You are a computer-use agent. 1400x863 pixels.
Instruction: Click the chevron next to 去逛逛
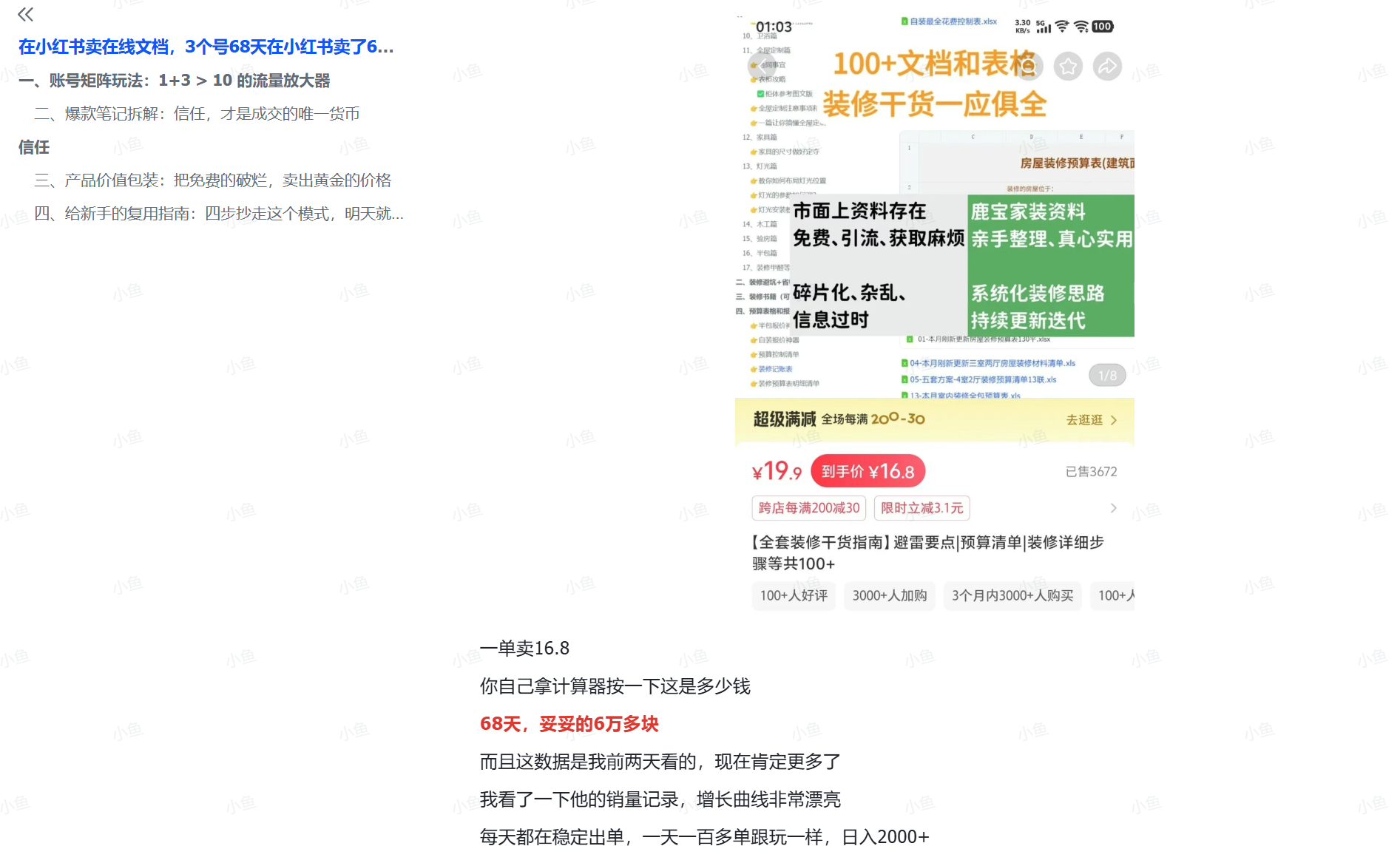[x=1115, y=420]
